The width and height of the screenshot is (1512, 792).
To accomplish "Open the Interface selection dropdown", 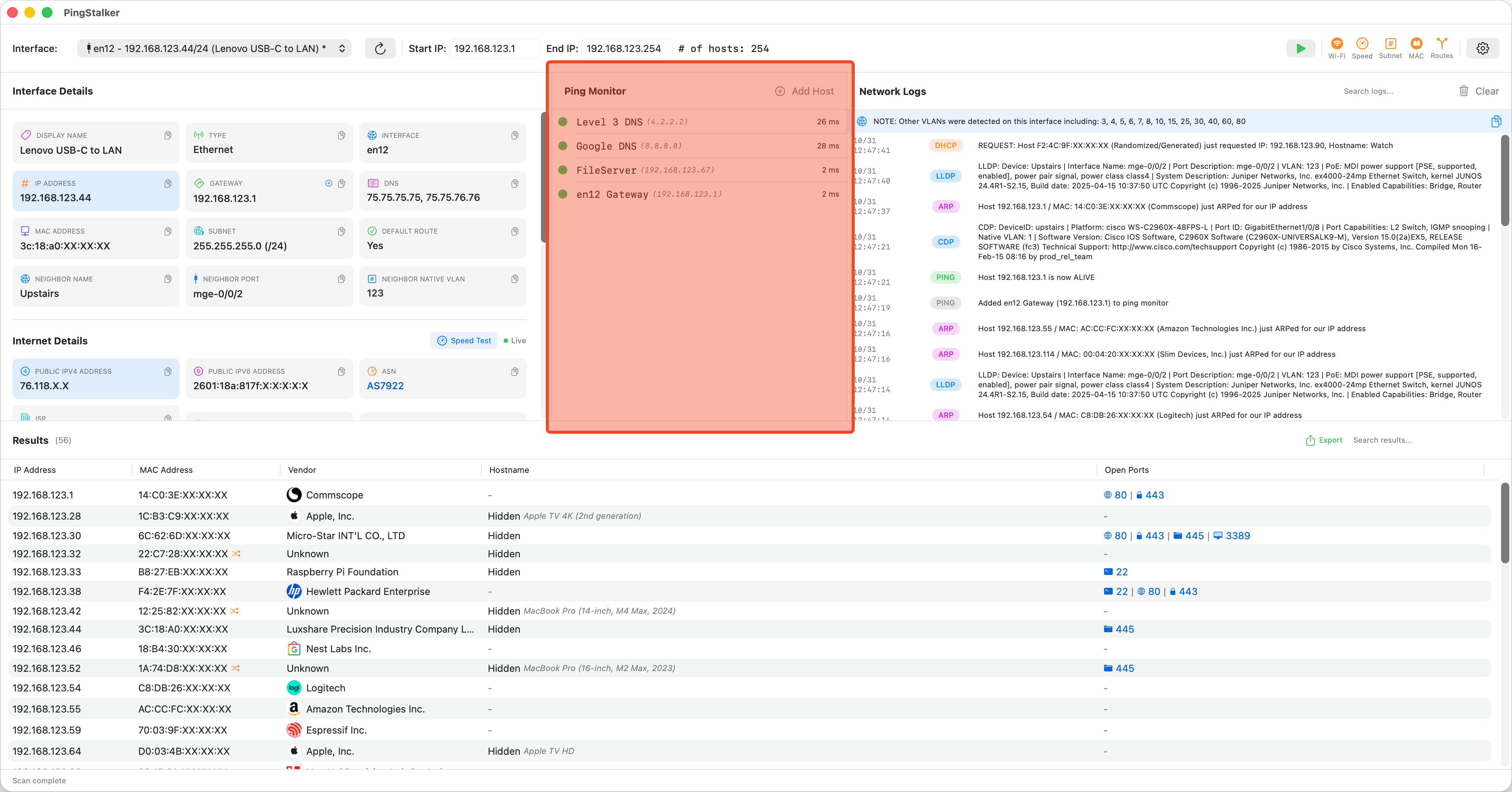I will [214, 48].
